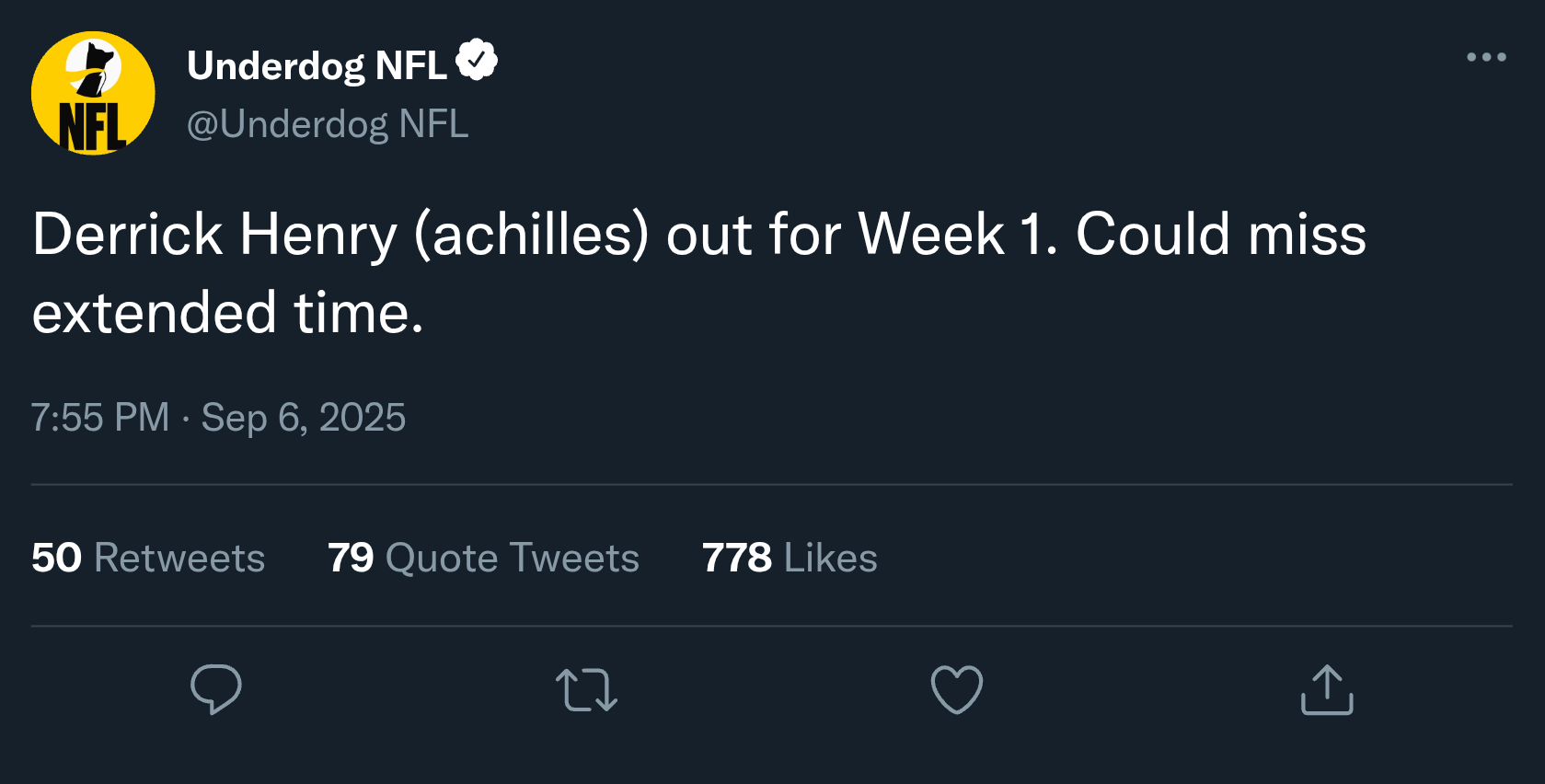Click the extended time tweet line
This screenshot has width=1545, height=784.
click(x=227, y=313)
